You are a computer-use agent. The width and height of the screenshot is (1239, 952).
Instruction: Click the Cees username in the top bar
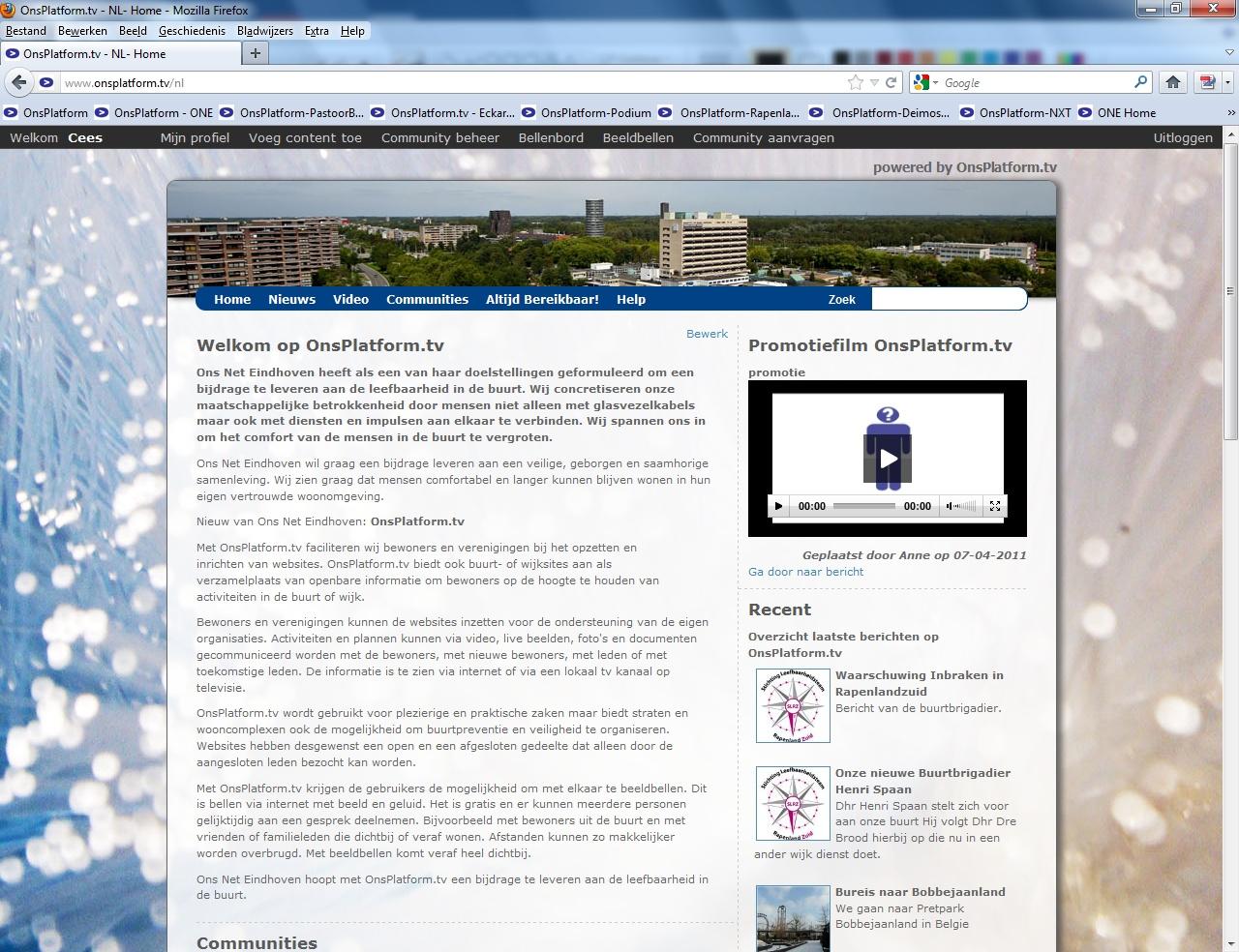(x=85, y=137)
